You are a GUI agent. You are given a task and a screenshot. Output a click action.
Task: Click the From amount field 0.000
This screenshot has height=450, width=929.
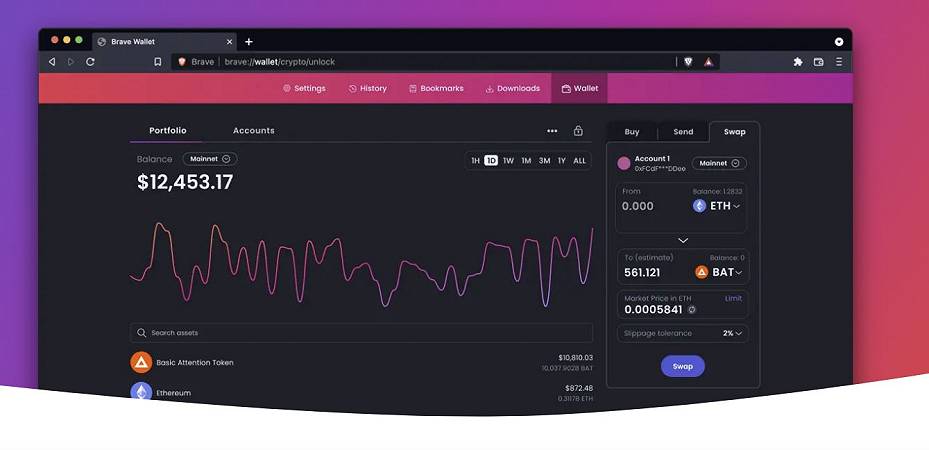(638, 206)
